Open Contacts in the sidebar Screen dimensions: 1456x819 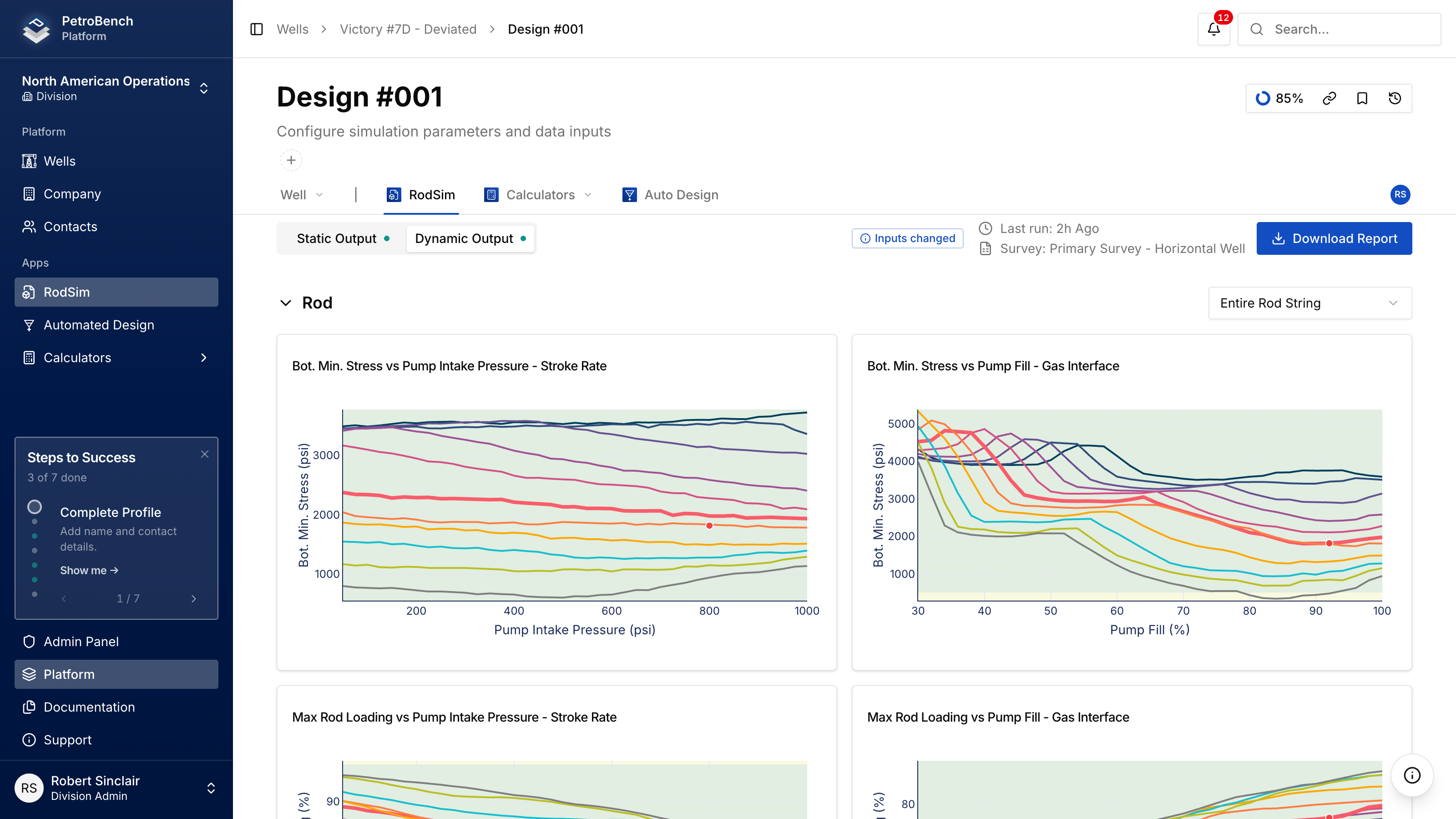click(x=116, y=227)
